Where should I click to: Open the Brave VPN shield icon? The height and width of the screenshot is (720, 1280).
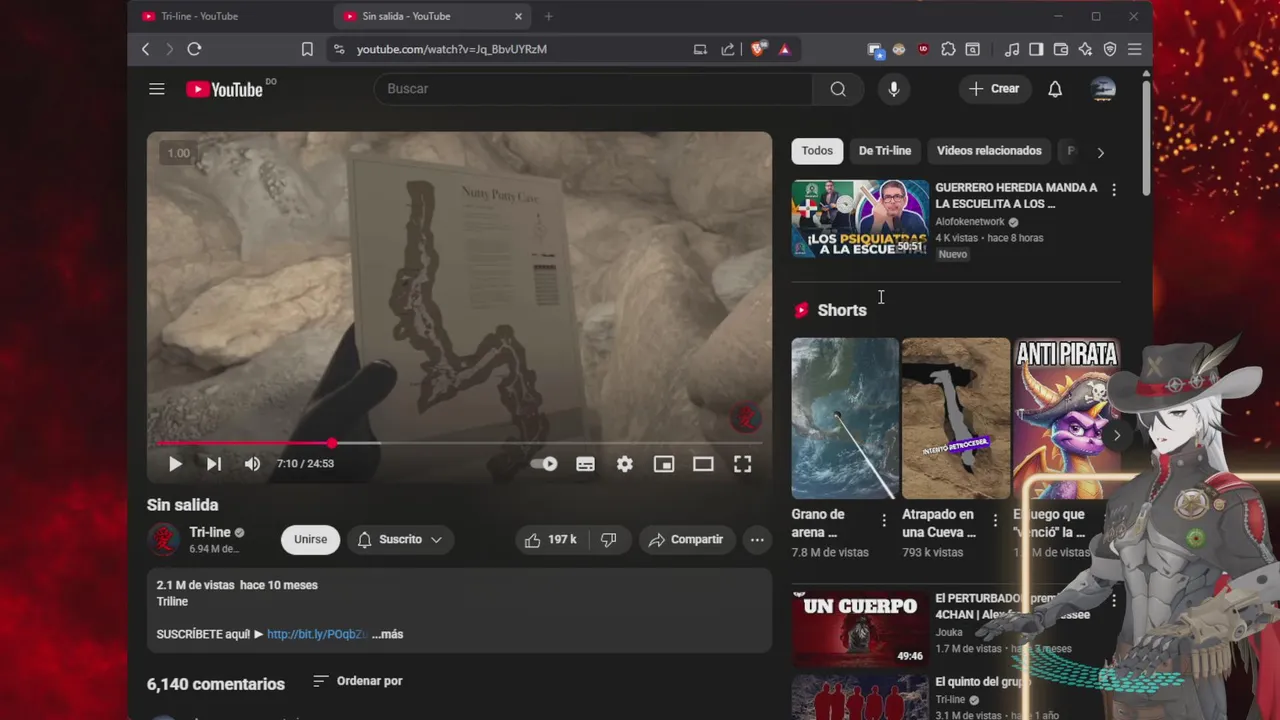tap(1110, 49)
